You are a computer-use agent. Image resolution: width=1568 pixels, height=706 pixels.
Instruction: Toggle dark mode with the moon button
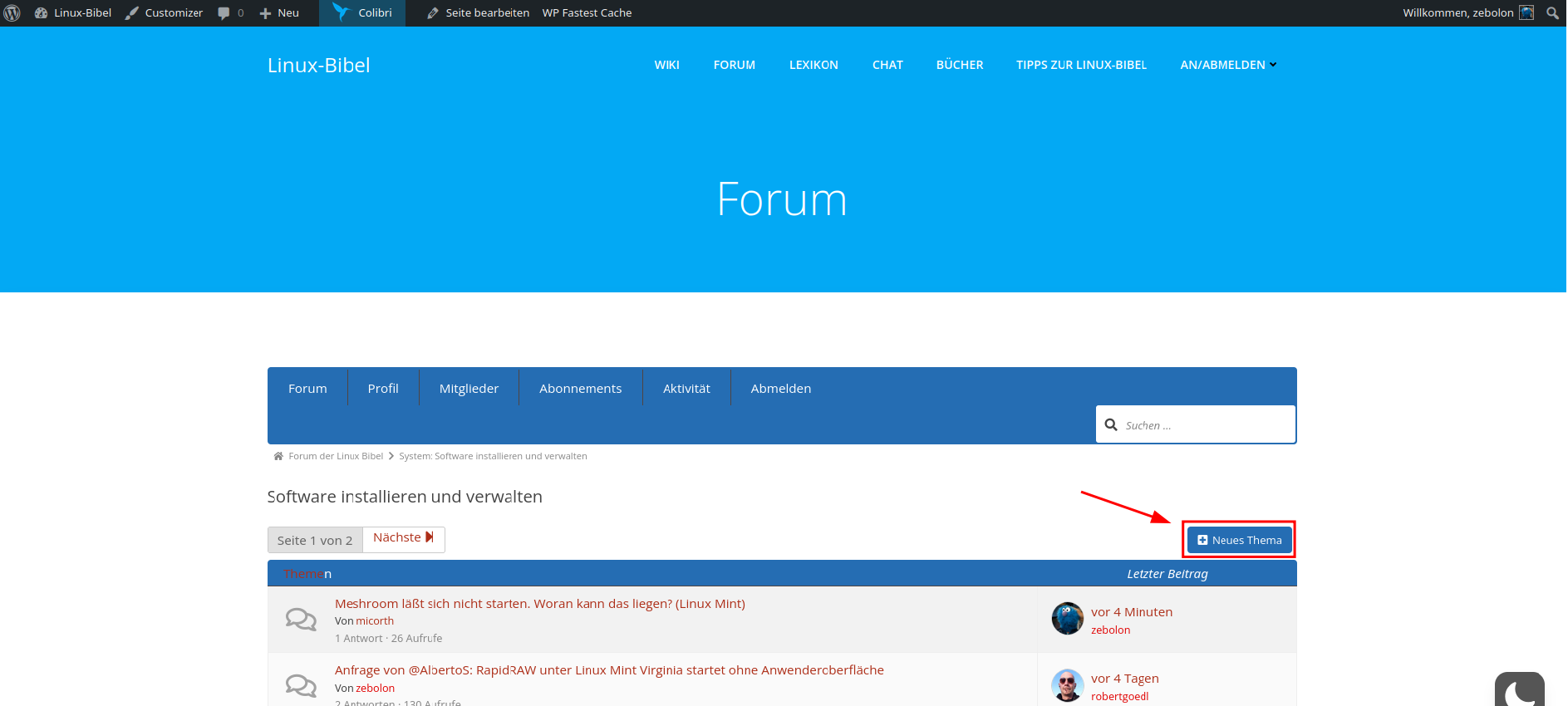(1520, 691)
